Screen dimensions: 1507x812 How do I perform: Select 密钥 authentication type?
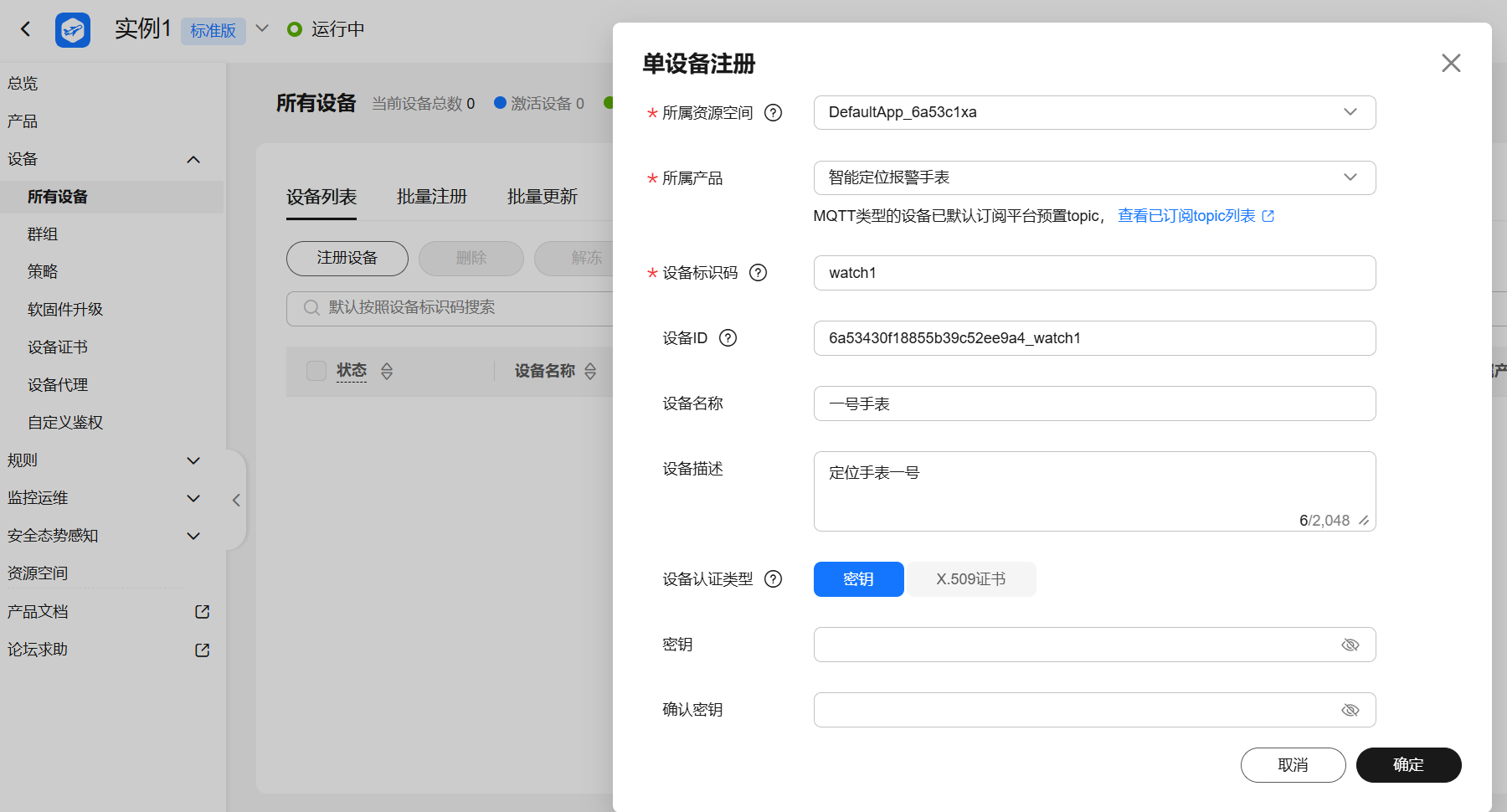tap(858, 579)
